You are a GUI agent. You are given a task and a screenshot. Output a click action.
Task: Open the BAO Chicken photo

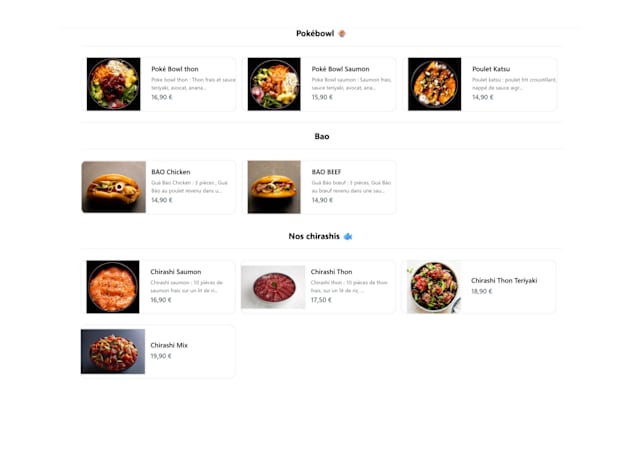point(113,187)
